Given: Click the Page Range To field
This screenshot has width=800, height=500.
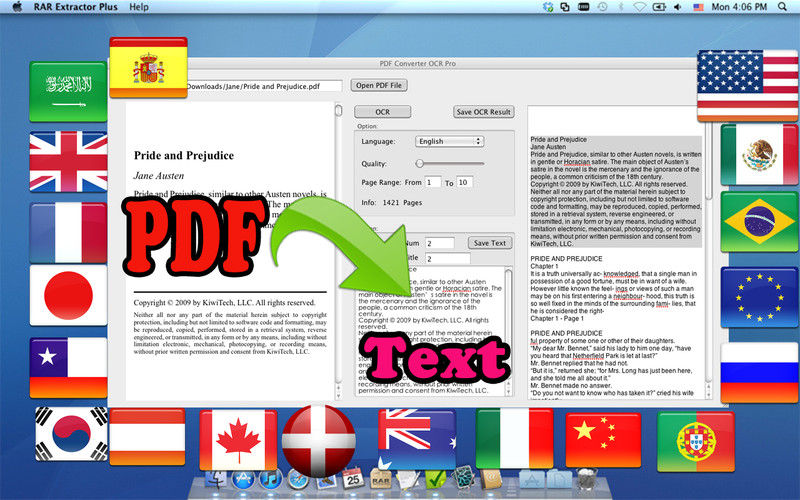Looking at the screenshot, I should [x=465, y=182].
